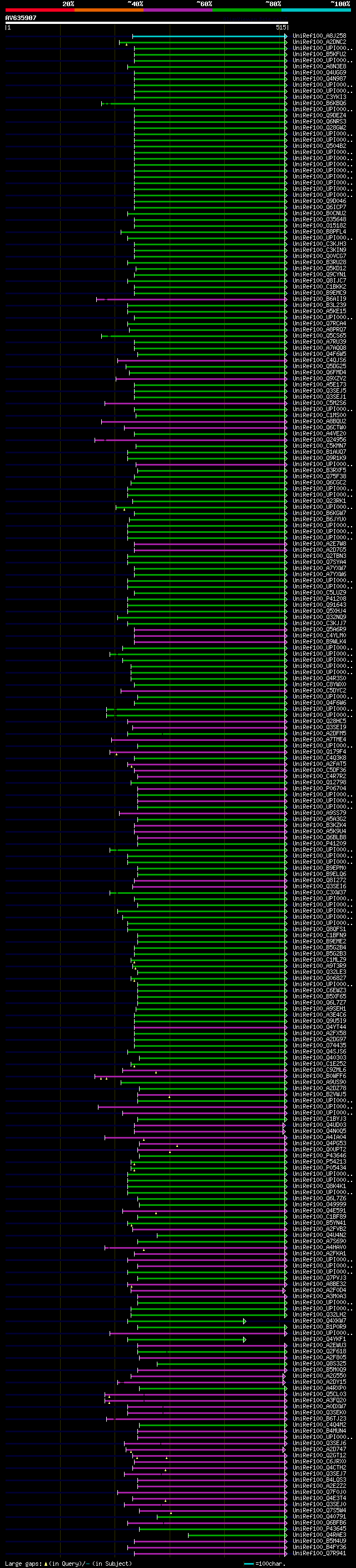Click the UniRef100_B8PFL4 label
The height and width of the screenshot is (1568, 356).
tap(319, 232)
